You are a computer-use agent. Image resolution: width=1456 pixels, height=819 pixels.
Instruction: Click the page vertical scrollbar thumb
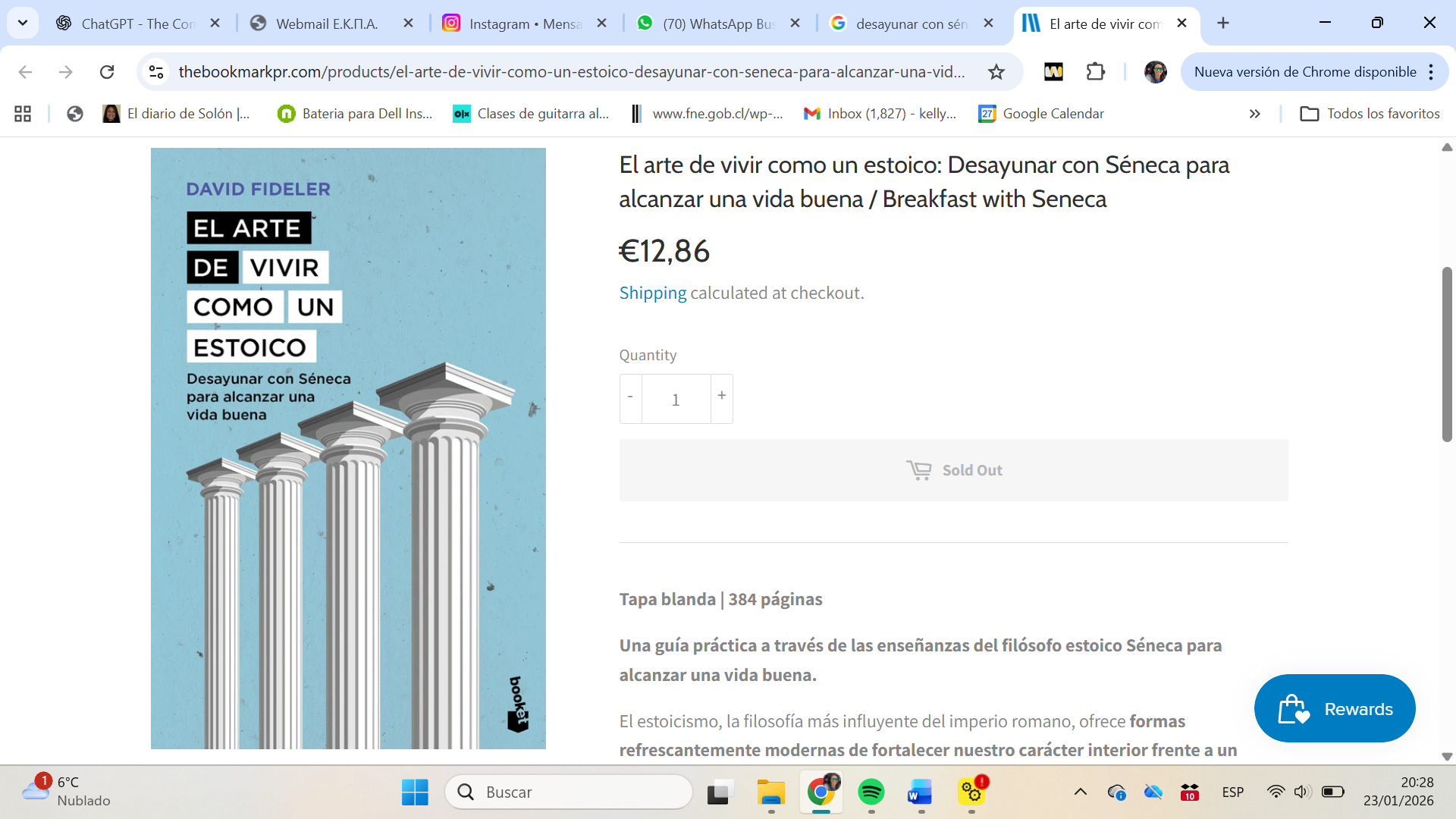pos(1447,354)
